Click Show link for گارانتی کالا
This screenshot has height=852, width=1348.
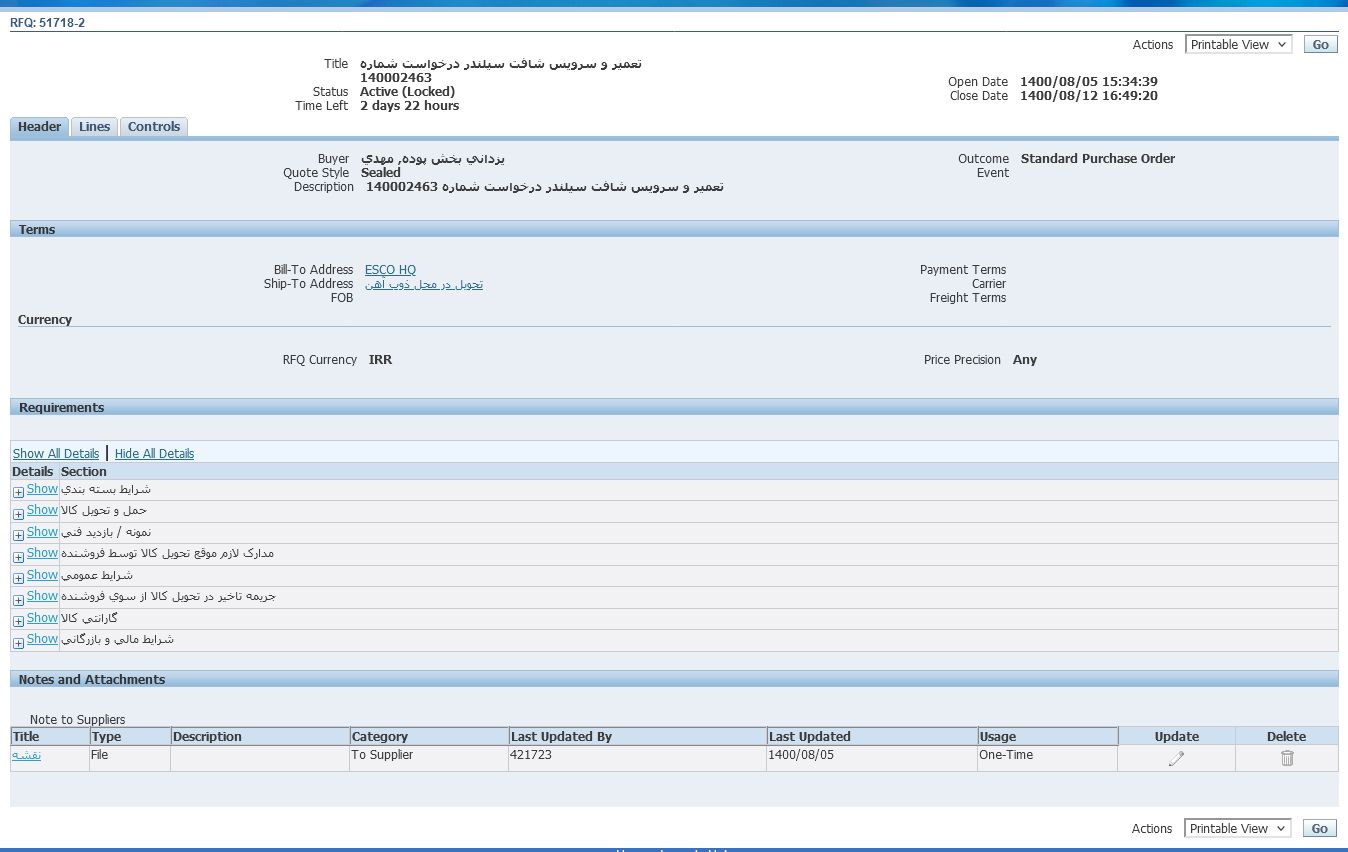[x=42, y=618]
